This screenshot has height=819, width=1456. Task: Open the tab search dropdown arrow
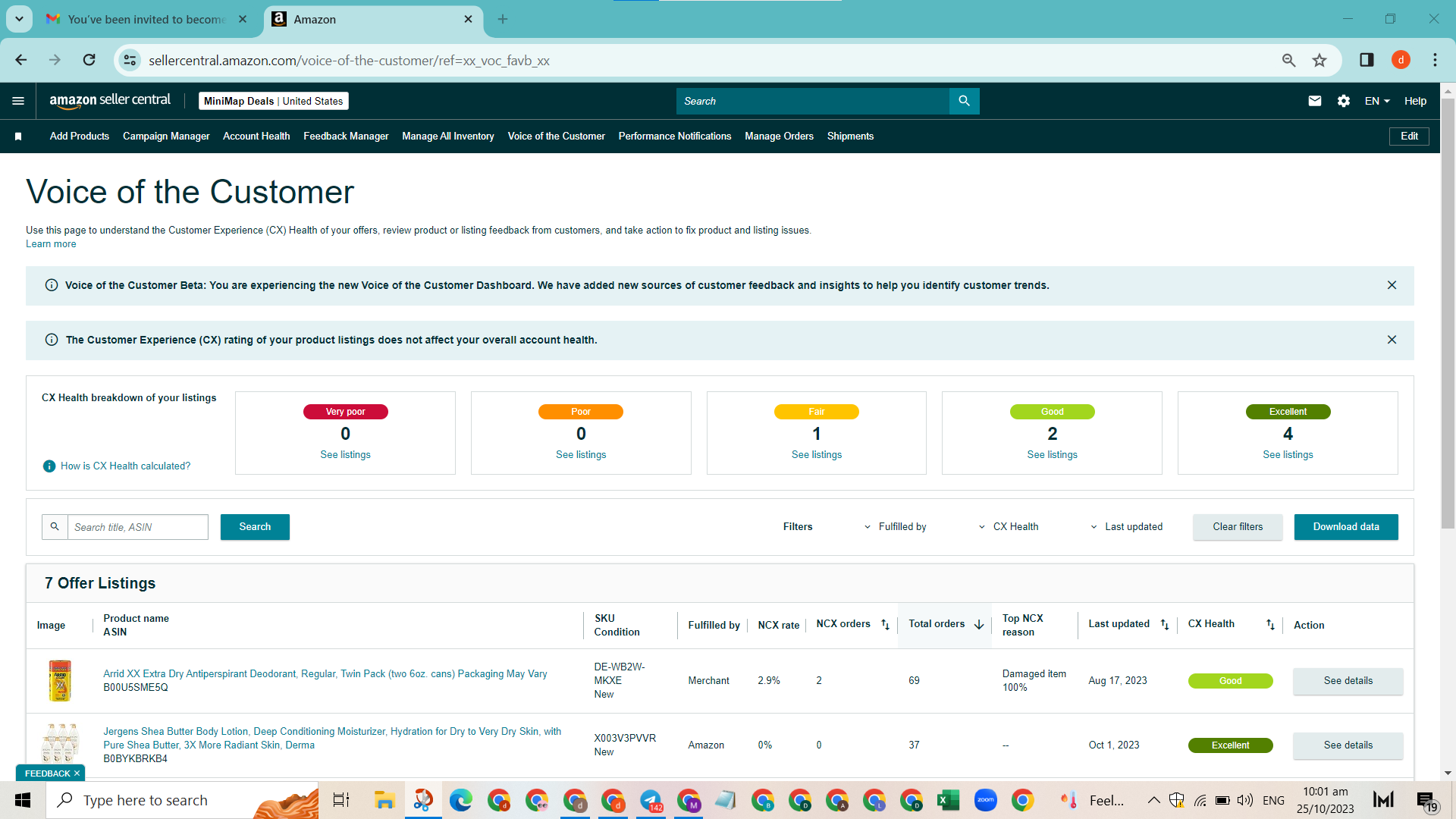click(19, 19)
